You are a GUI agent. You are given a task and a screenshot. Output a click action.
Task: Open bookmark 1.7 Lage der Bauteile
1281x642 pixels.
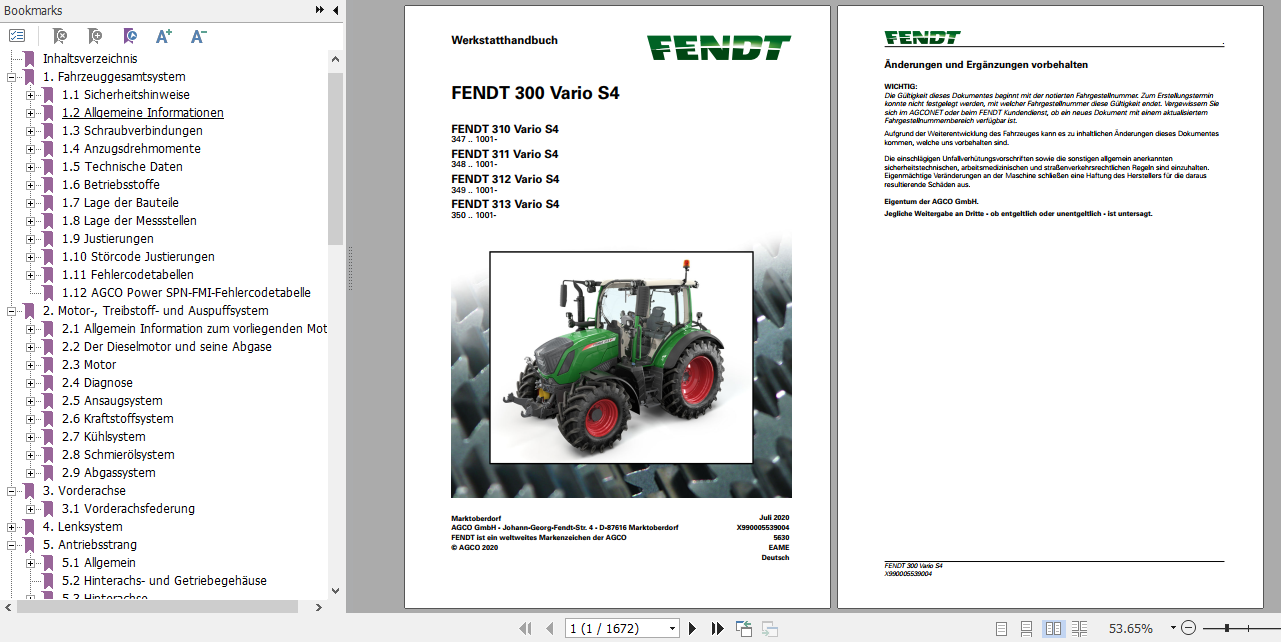click(x=120, y=203)
